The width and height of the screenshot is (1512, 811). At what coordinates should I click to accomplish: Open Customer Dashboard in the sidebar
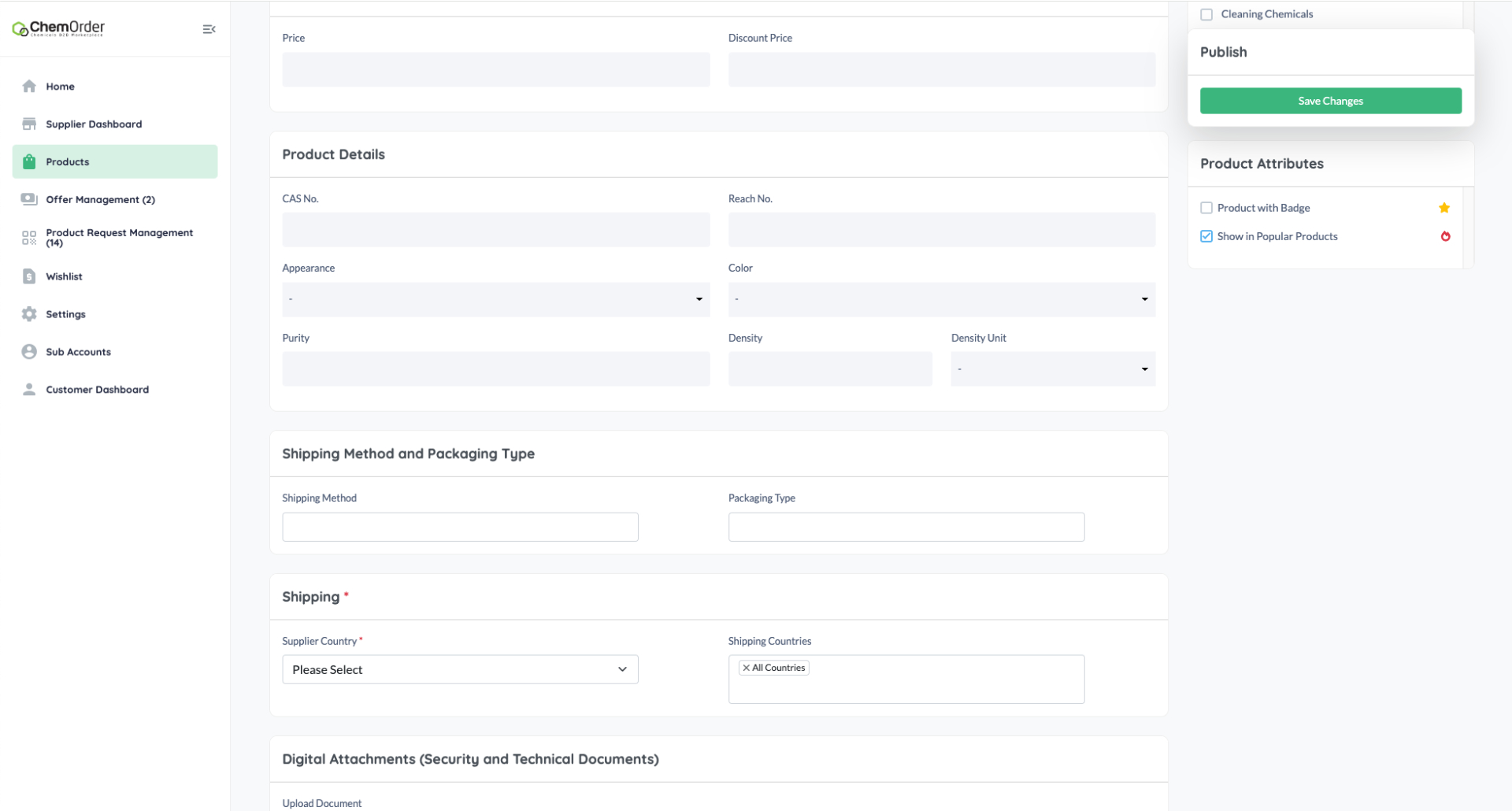tap(97, 390)
